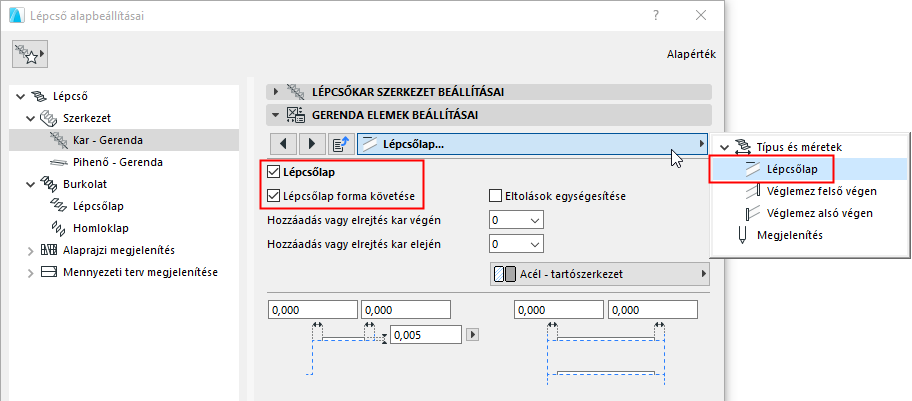This screenshot has height=401, width=912.
Task: Expand Lépcsőkar szerkezet beállításai panel
Action: pos(276,91)
